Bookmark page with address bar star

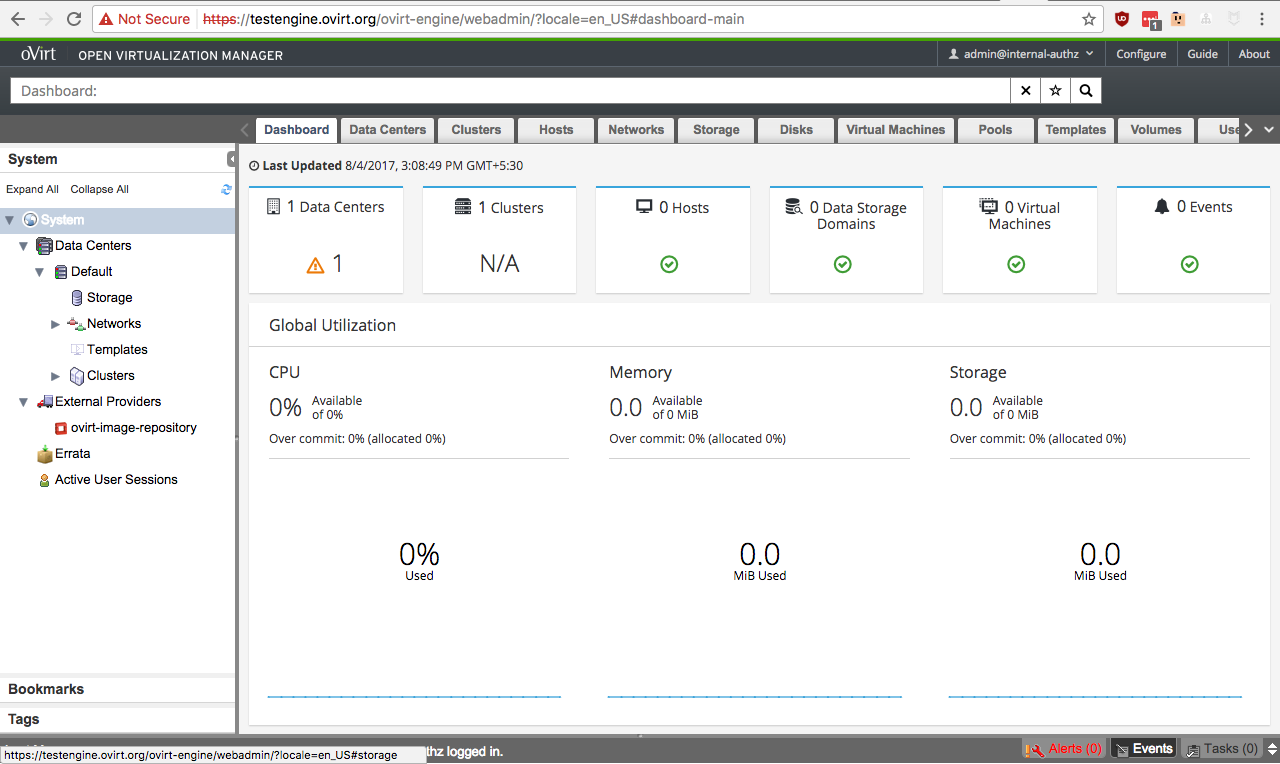click(1089, 19)
